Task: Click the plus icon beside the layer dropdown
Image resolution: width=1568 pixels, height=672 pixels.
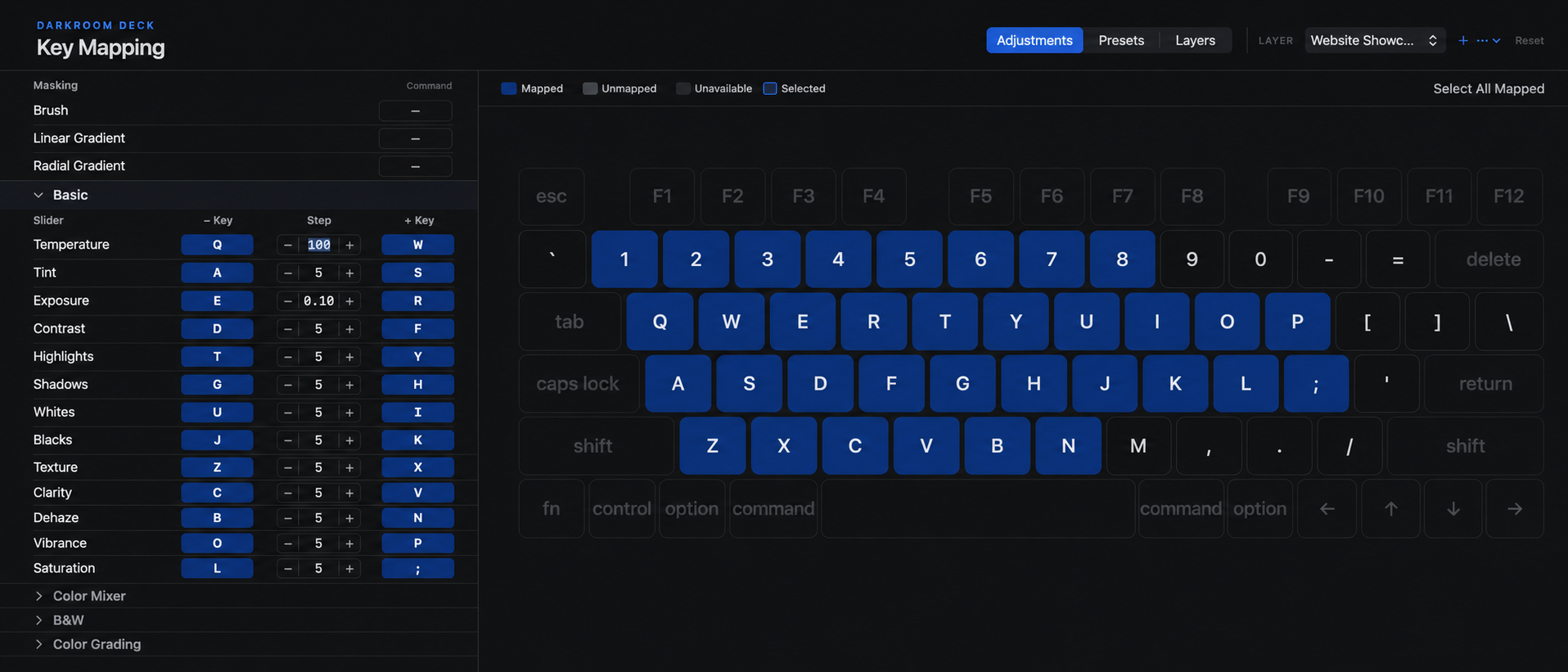Action: (x=1463, y=40)
